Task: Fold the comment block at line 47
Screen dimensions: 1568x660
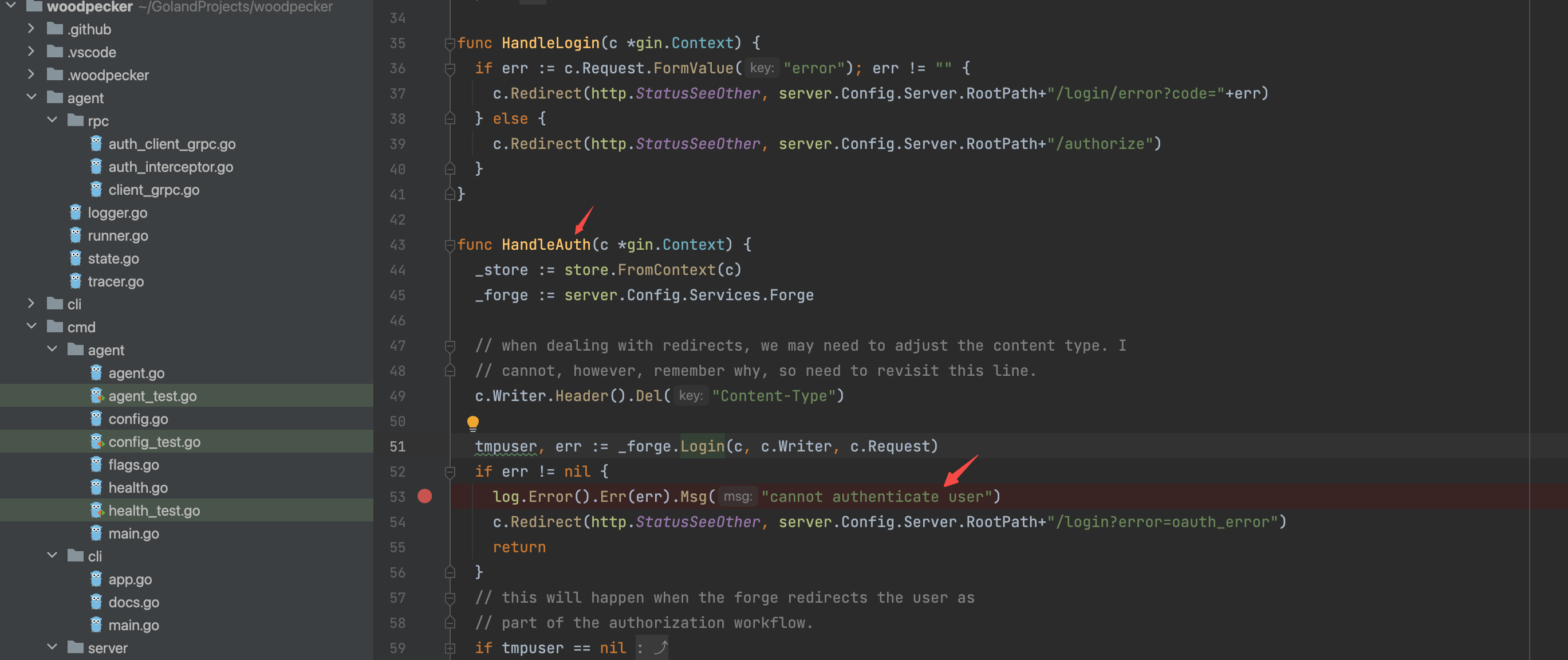Action: coord(450,346)
